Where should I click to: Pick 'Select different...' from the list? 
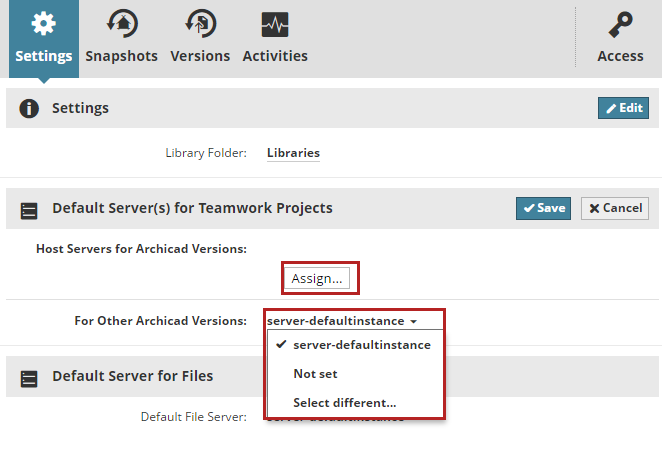344,403
